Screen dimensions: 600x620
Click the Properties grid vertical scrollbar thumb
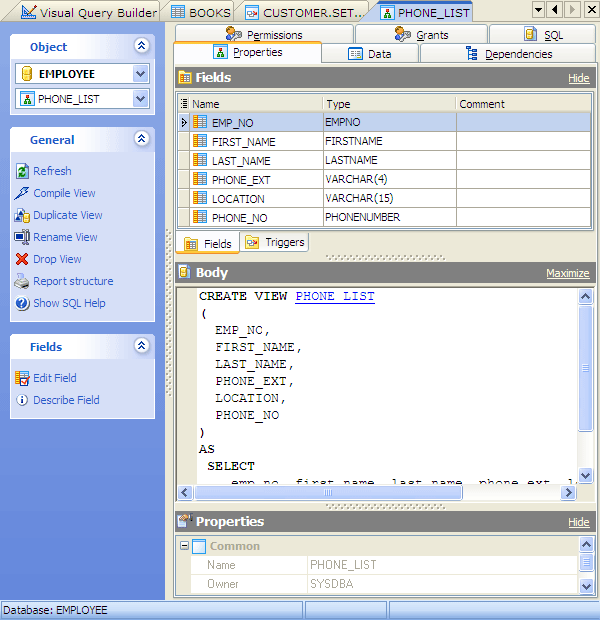click(x=586, y=561)
